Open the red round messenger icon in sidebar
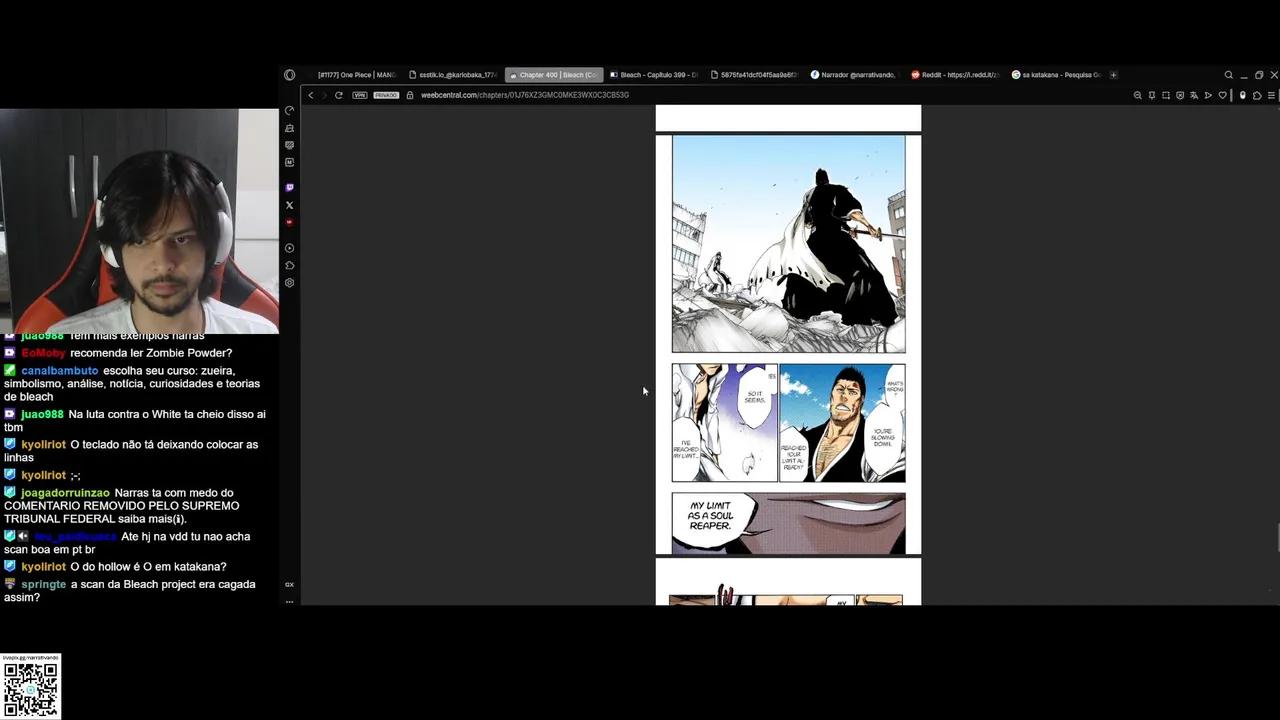This screenshot has height=720, width=1280. 289,222
